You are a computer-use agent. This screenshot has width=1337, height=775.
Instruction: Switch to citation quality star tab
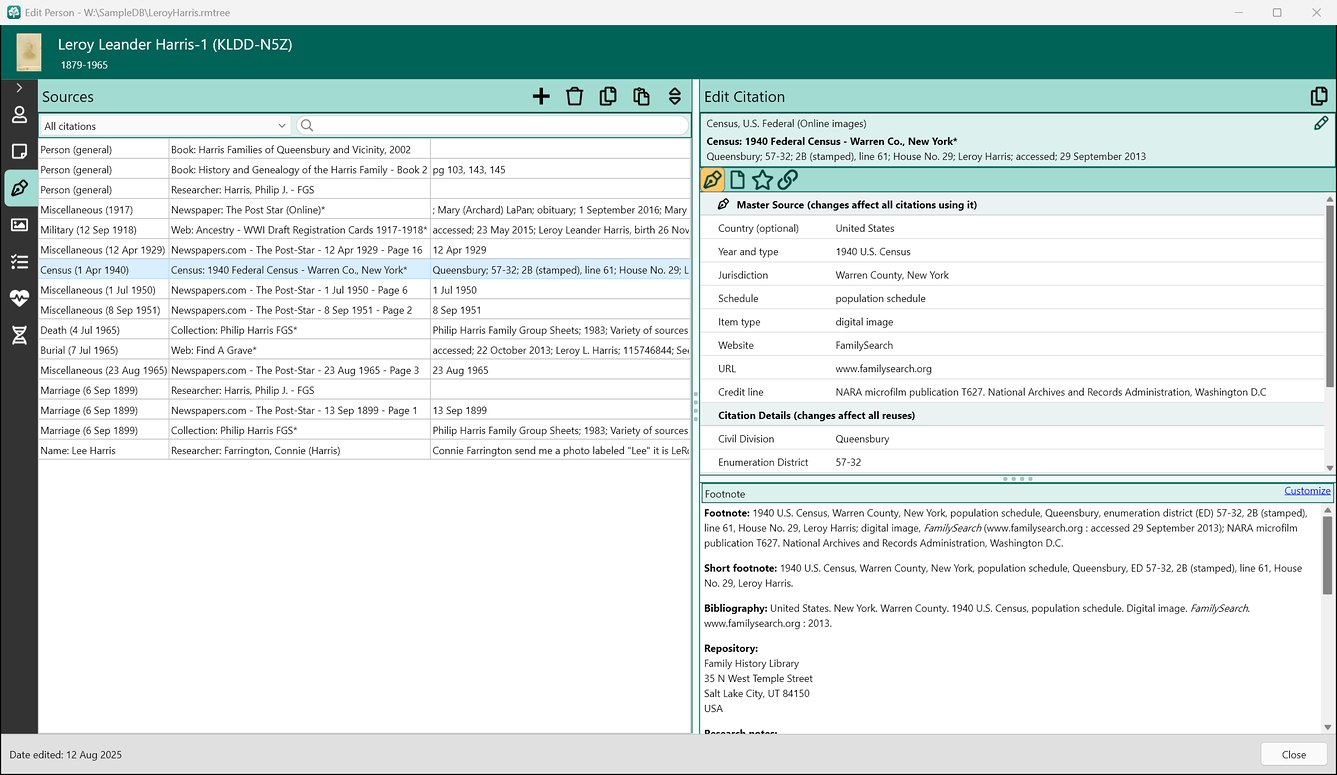[x=762, y=180]
